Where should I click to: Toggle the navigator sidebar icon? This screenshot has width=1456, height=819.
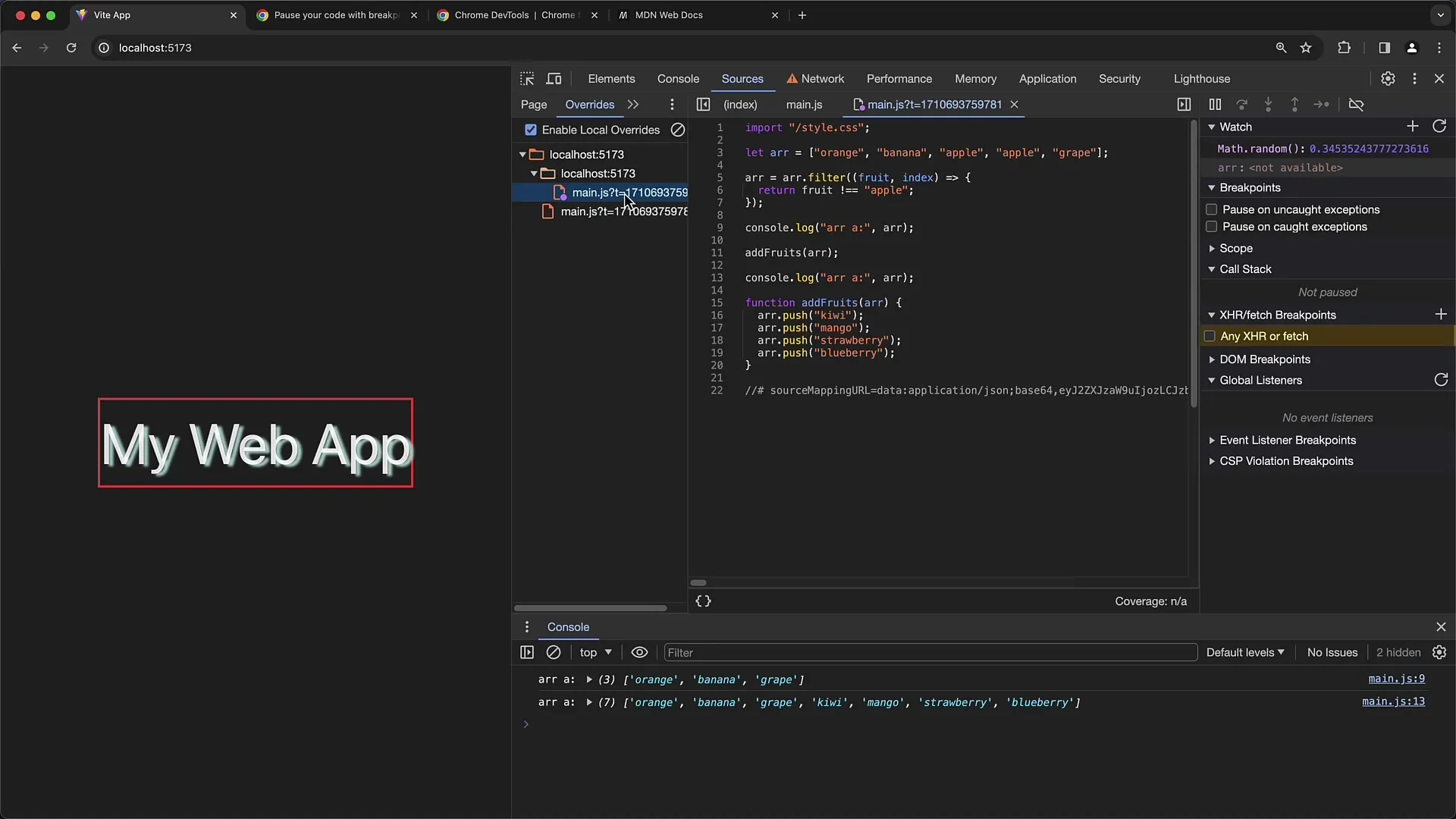[x=703, y=105]
